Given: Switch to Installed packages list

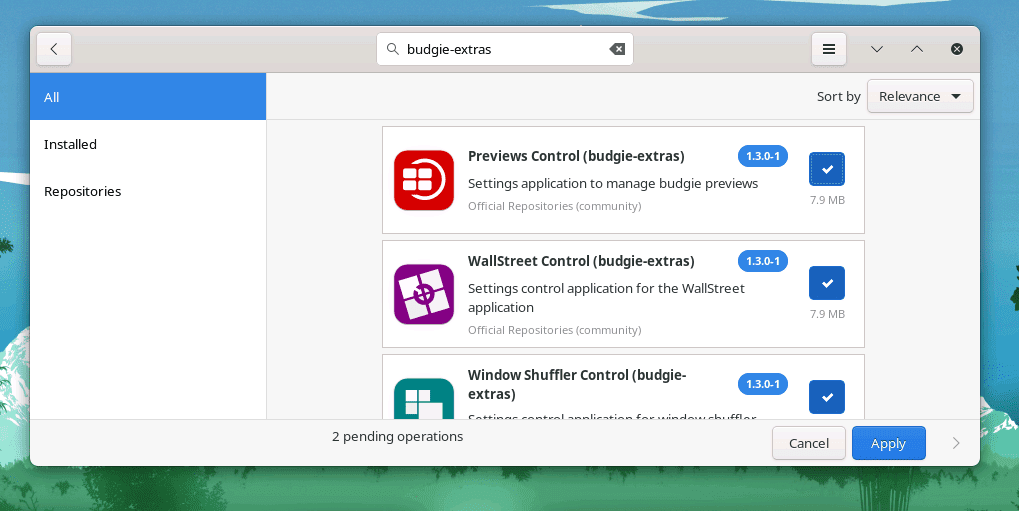Looking at the screenshot, I should pos(148,144).
